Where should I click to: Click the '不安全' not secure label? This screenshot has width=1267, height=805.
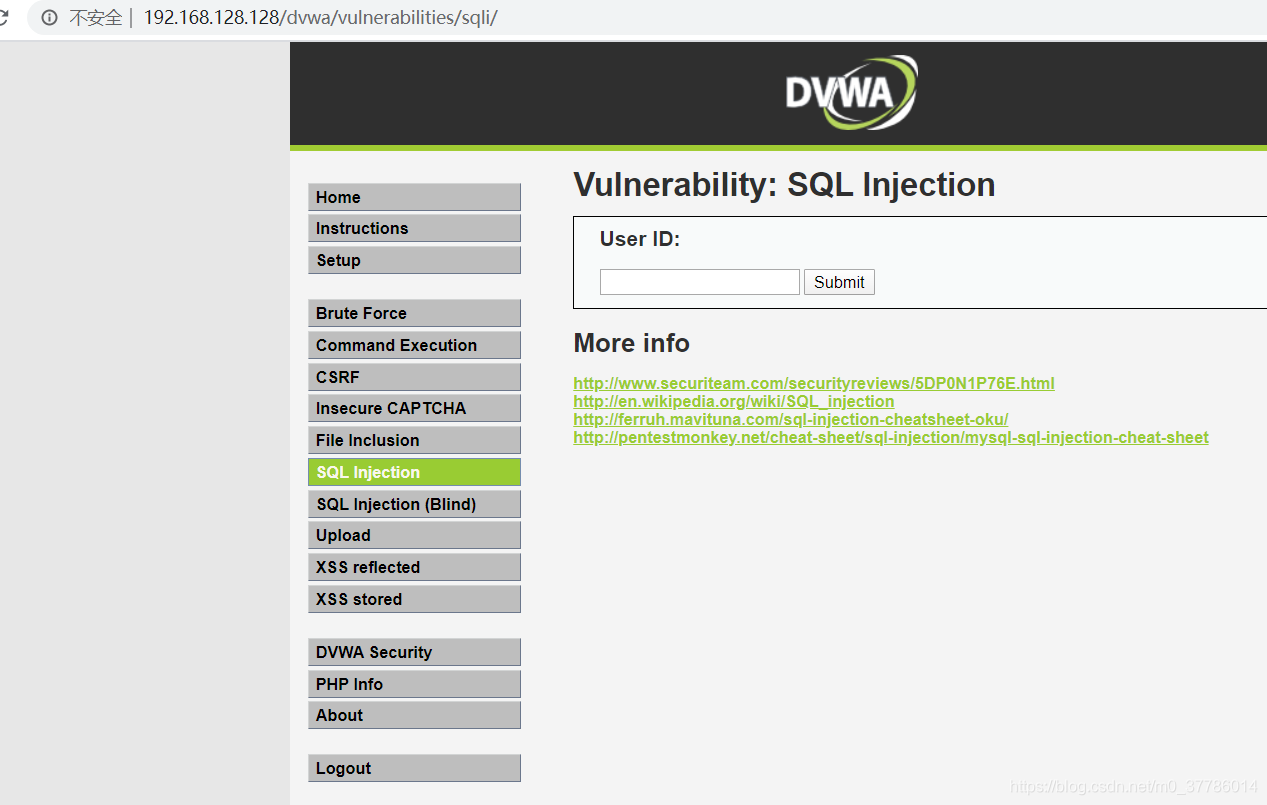[95, 18]
